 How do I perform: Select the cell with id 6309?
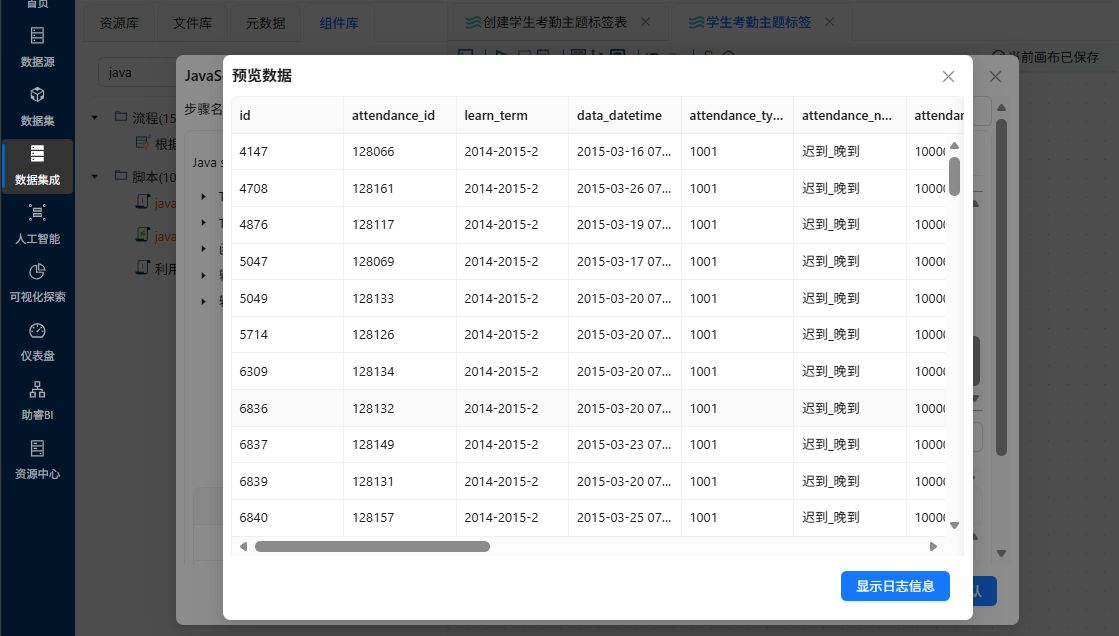point(288,371)
